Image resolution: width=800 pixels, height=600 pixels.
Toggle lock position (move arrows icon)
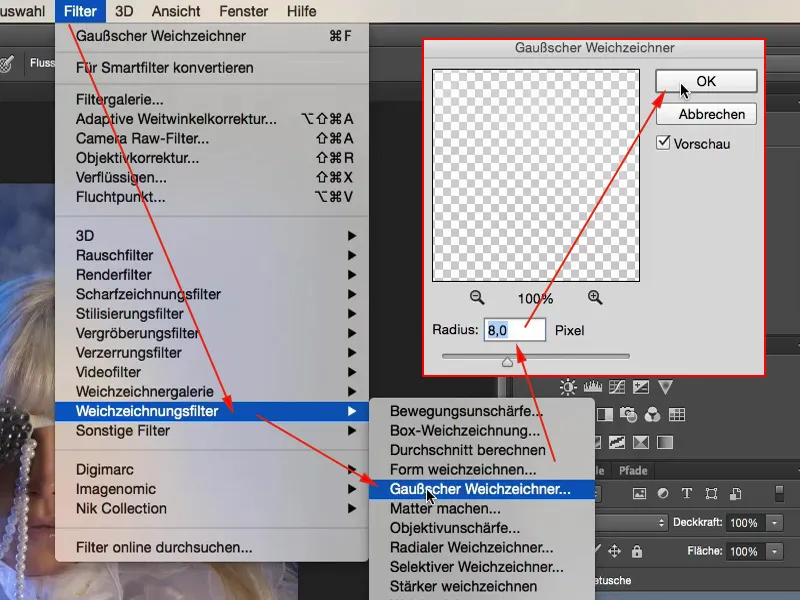614,551
